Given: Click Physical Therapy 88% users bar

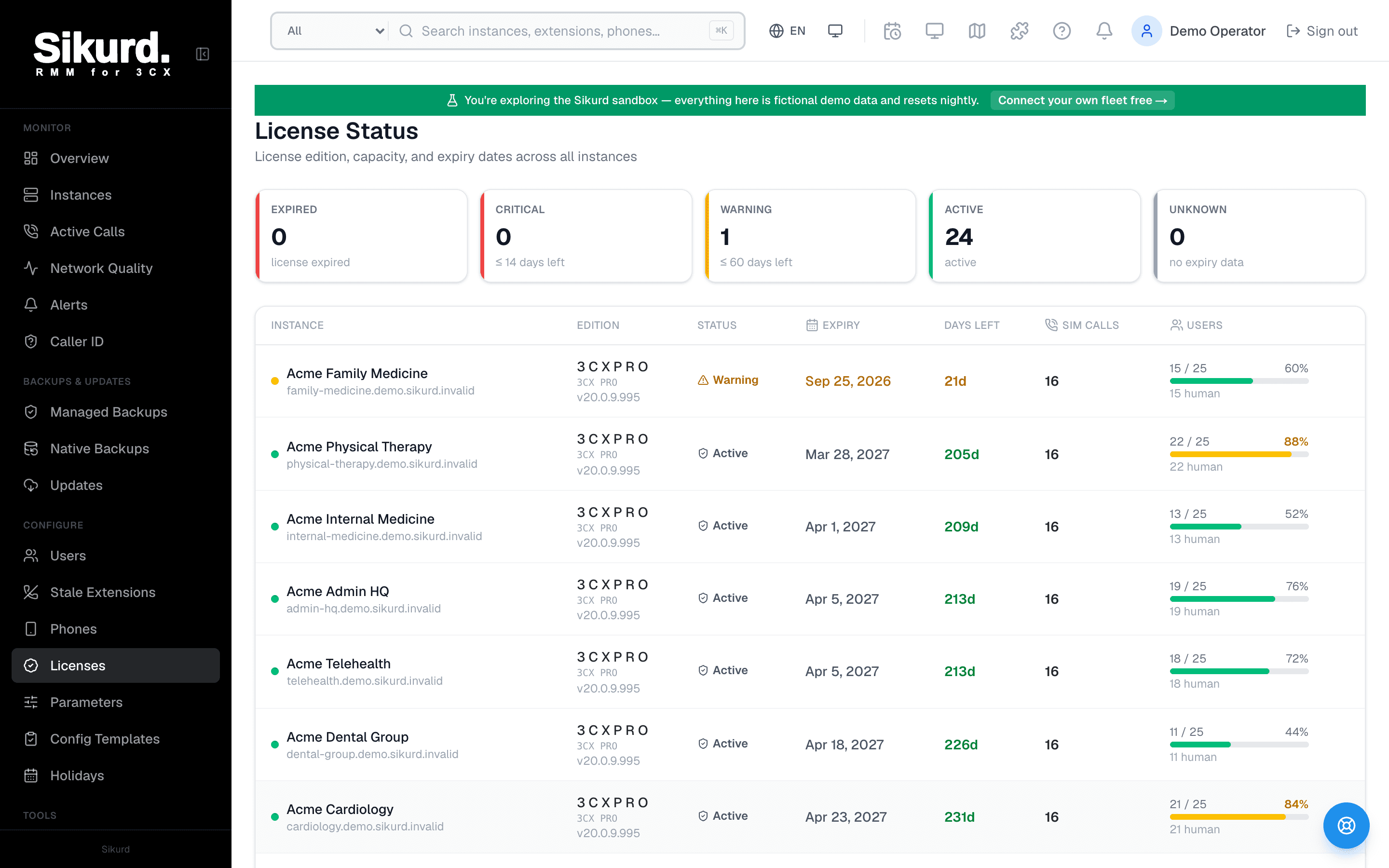Looking at the screenshot, I should coord(1239,454).
